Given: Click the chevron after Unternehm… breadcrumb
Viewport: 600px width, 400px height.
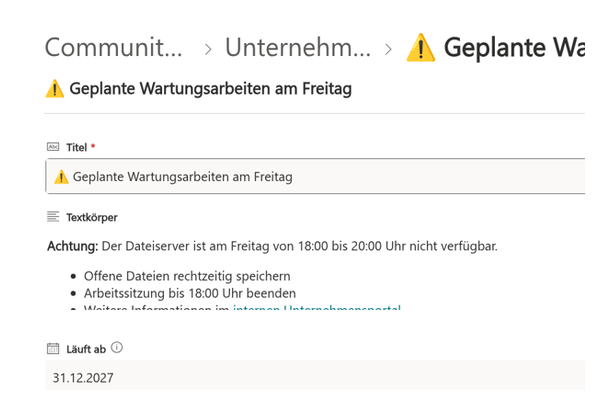Looking at the screenshot, I should point(388,49).
